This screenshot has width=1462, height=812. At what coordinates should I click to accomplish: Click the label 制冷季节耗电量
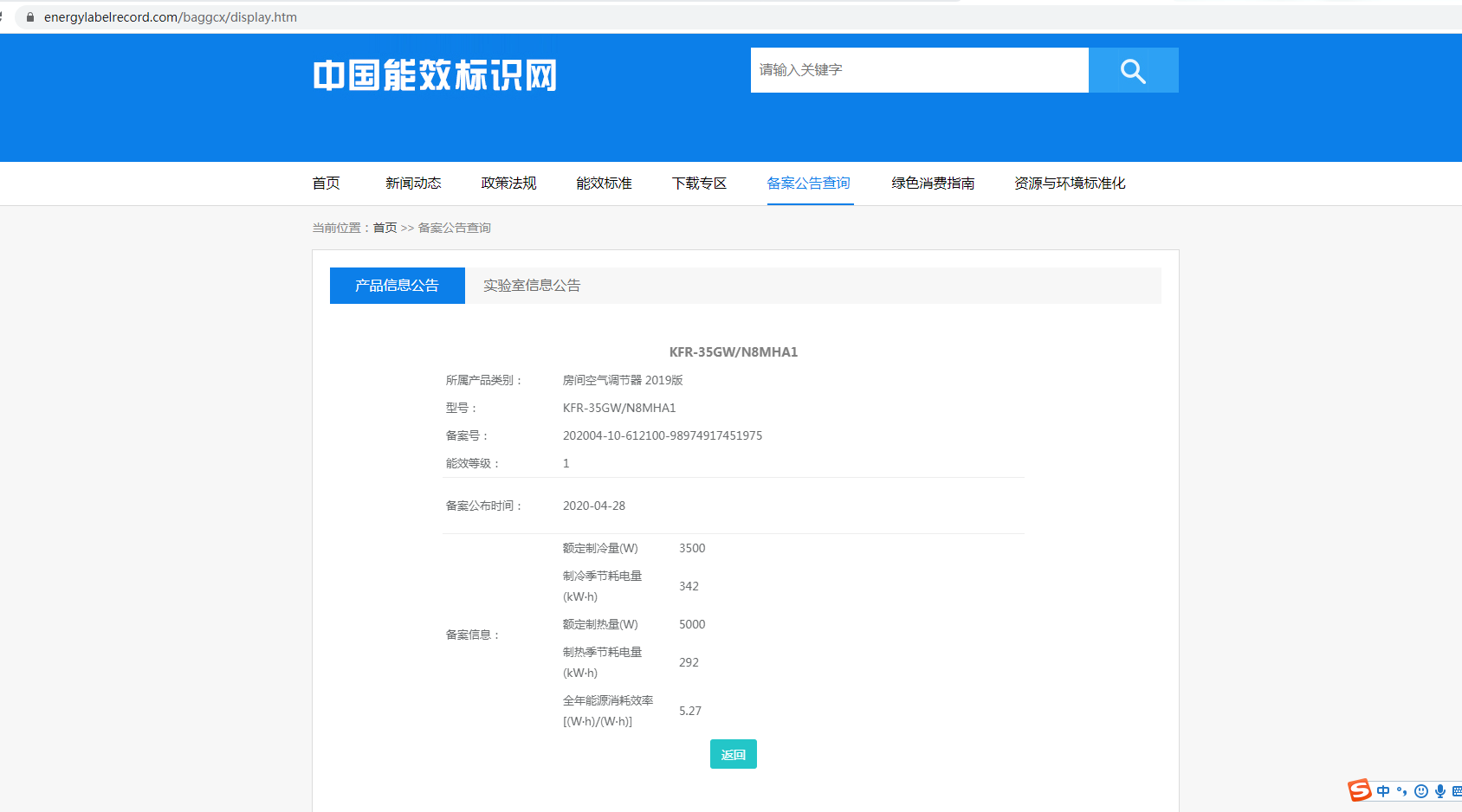click(x=603, y=576)
